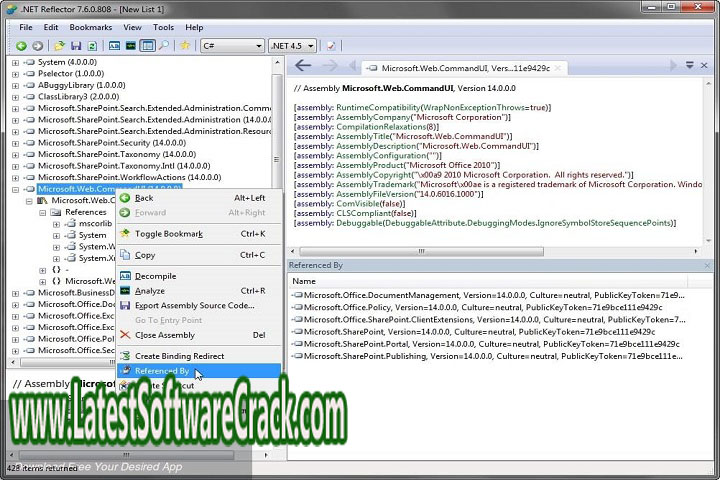Select Microsoft.SharePoint.Publishing row
Screen dimensions: 720x480
coord(488,356)
